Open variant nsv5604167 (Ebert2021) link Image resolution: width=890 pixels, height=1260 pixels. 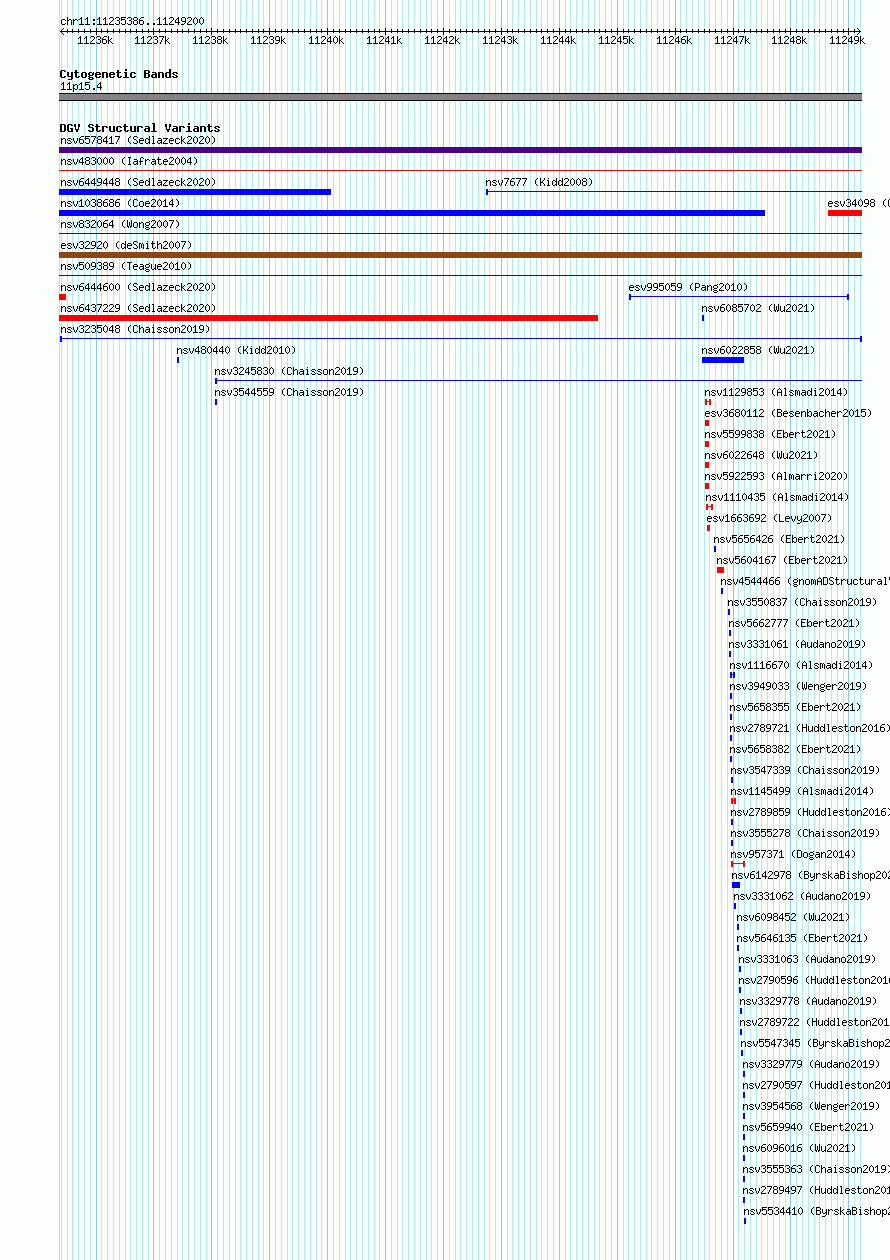pyautogui.click(x=782, y=560)
